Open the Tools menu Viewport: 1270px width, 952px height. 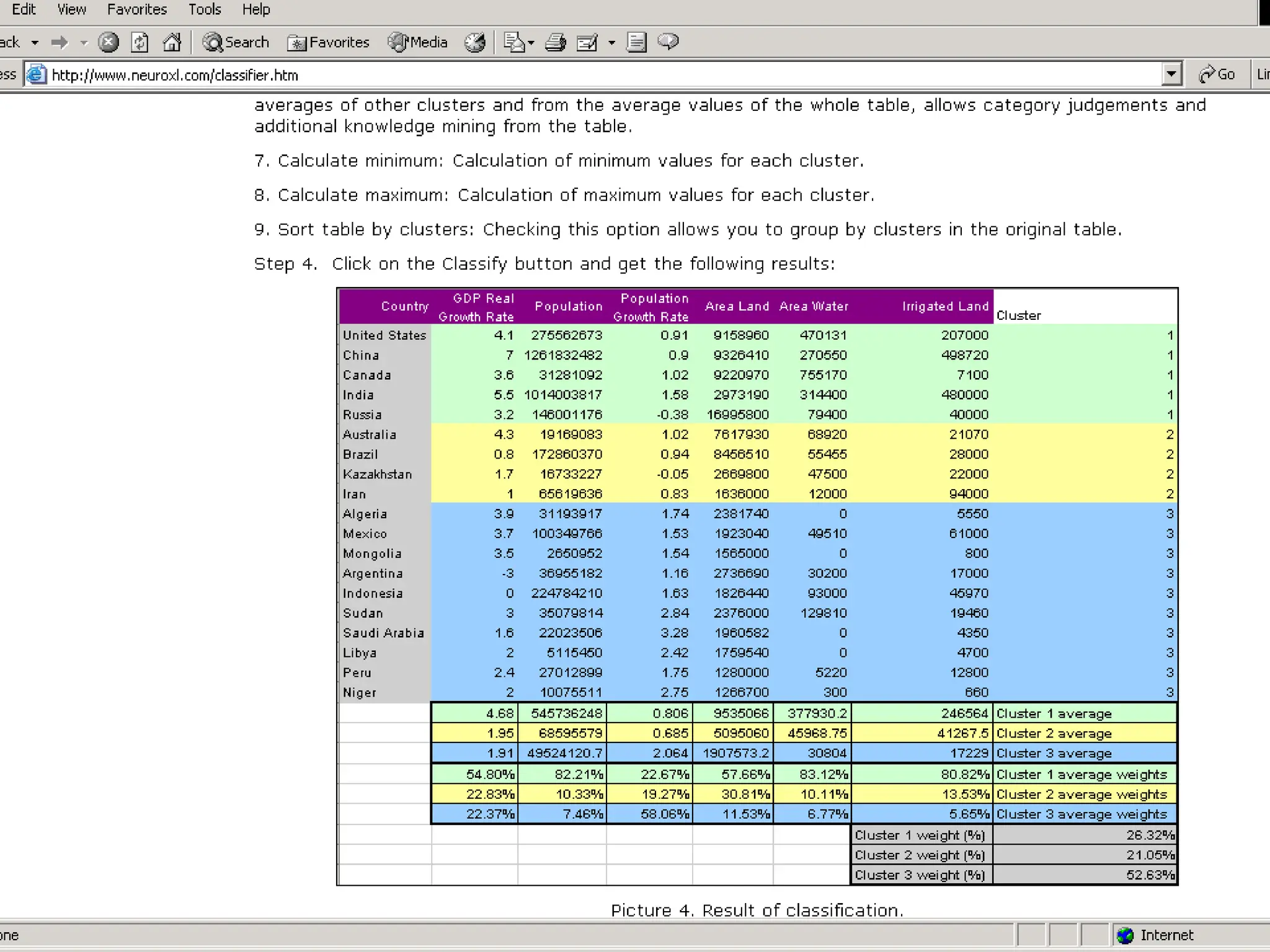(205, 9)
